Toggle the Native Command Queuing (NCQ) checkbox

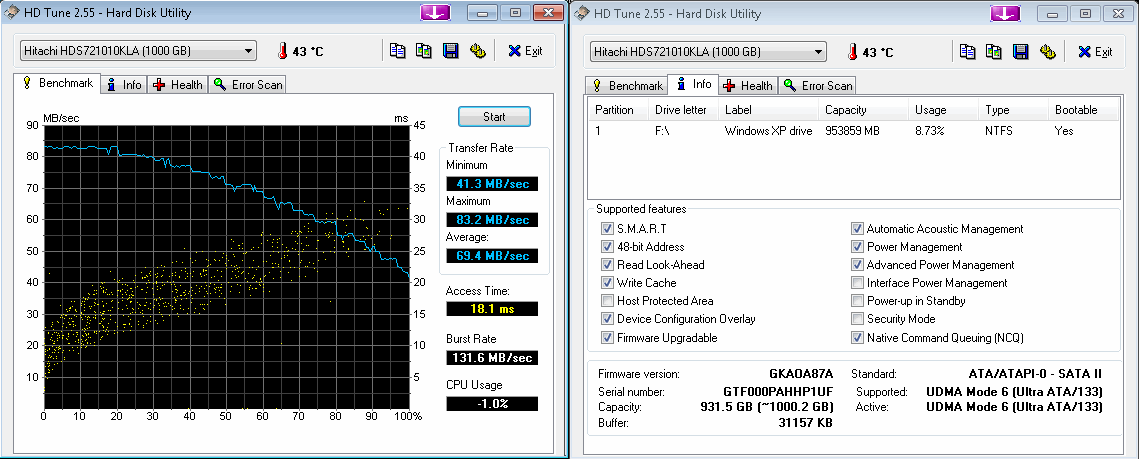[857, 338]
